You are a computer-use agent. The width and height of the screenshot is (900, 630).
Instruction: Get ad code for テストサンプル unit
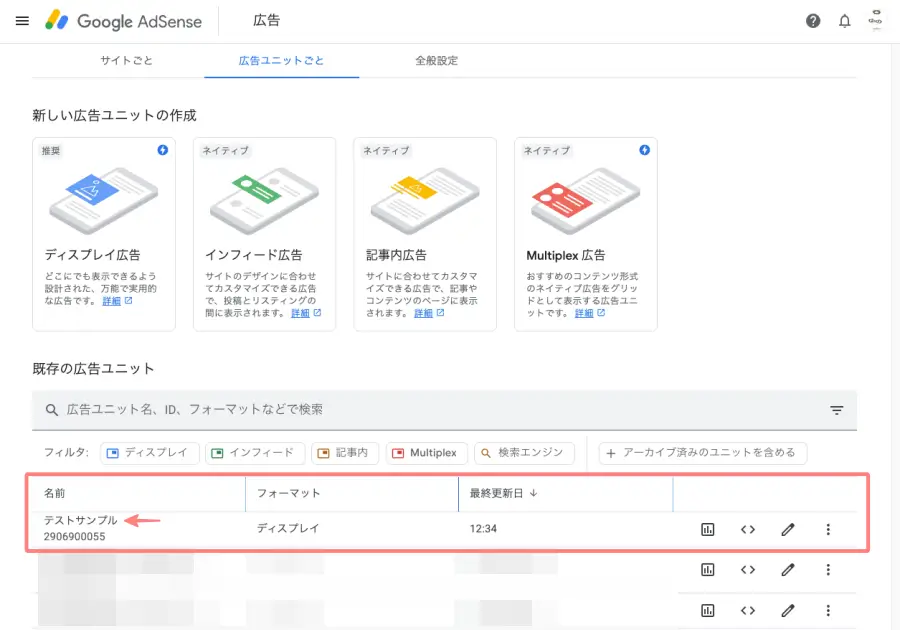748,529
